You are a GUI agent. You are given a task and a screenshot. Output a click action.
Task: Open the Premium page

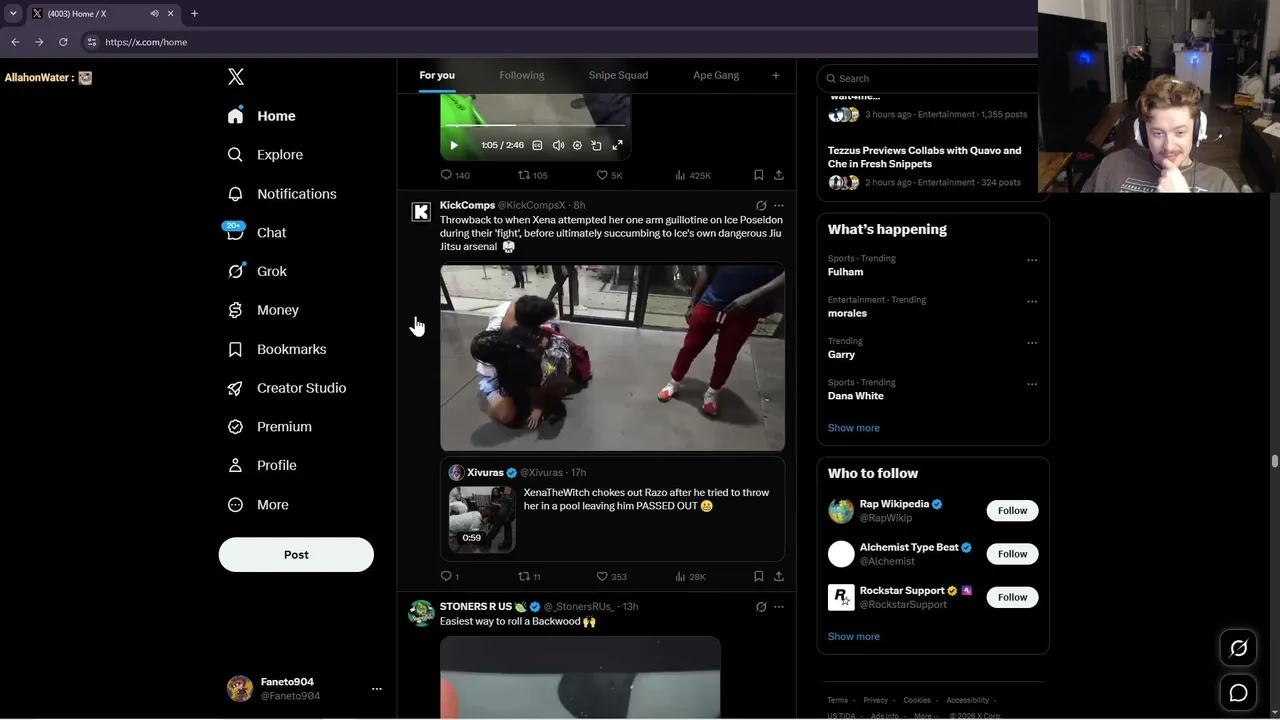[270, 427]
